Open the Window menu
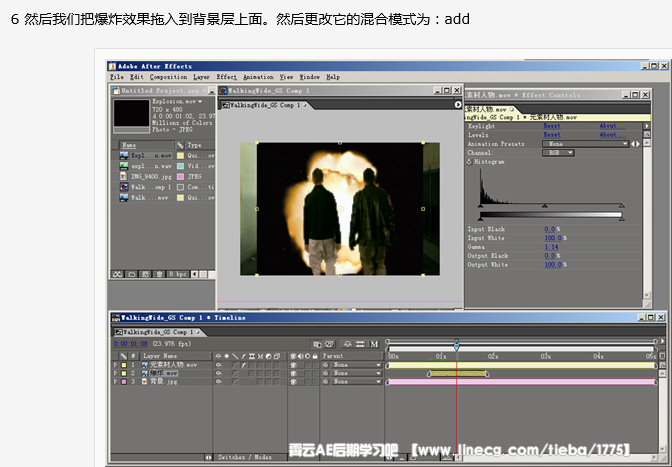 (x=309, y=77)
